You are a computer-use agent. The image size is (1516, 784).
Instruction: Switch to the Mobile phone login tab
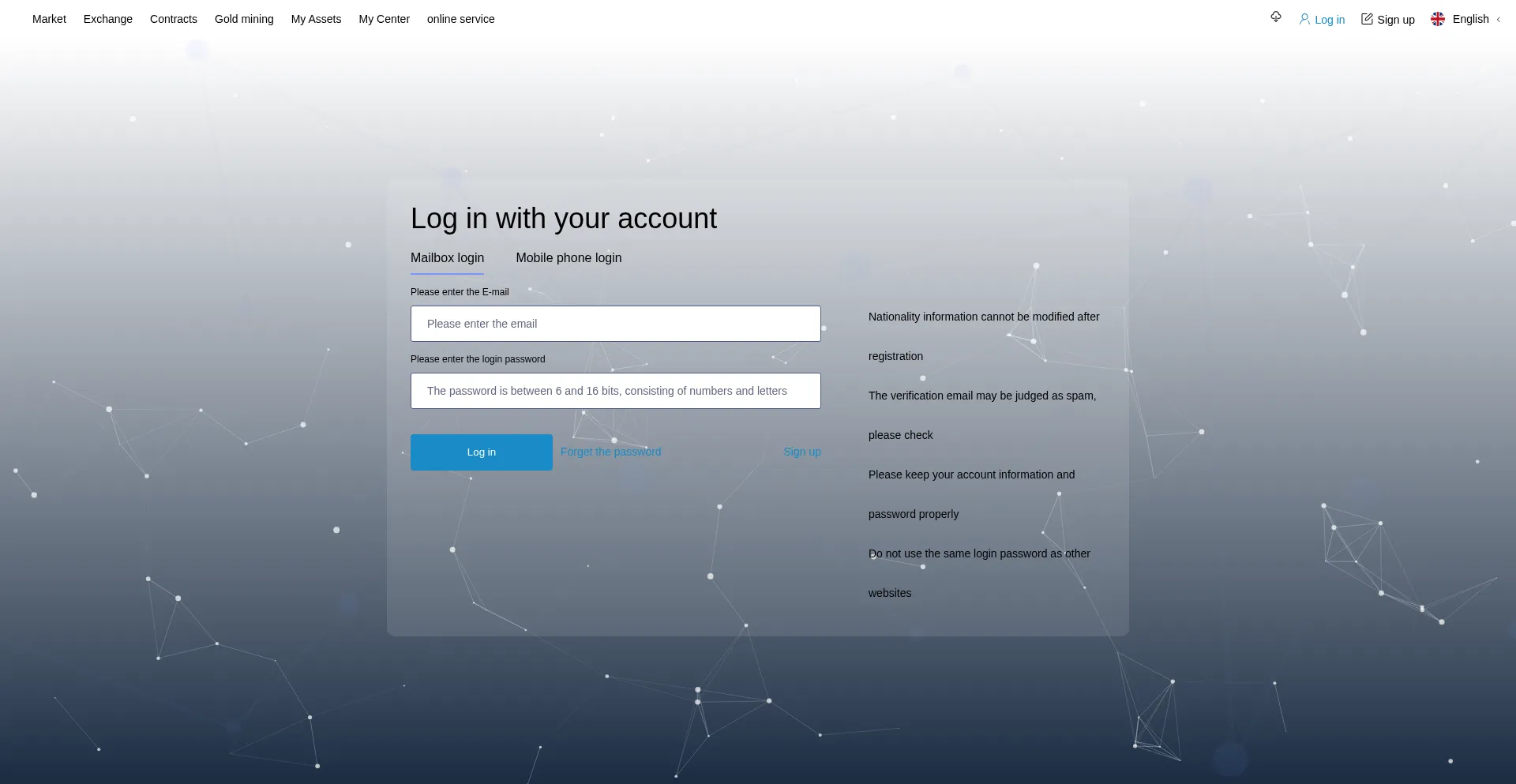[x=568, y=258]
